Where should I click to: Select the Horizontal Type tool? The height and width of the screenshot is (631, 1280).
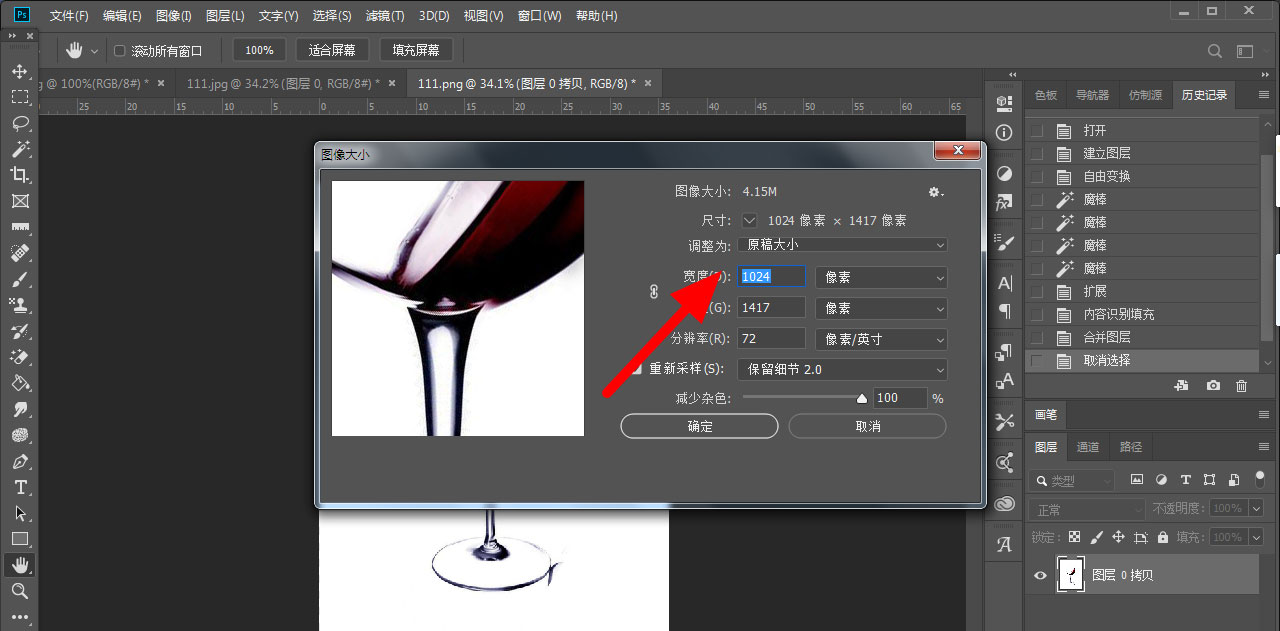(x=20, y=487)
